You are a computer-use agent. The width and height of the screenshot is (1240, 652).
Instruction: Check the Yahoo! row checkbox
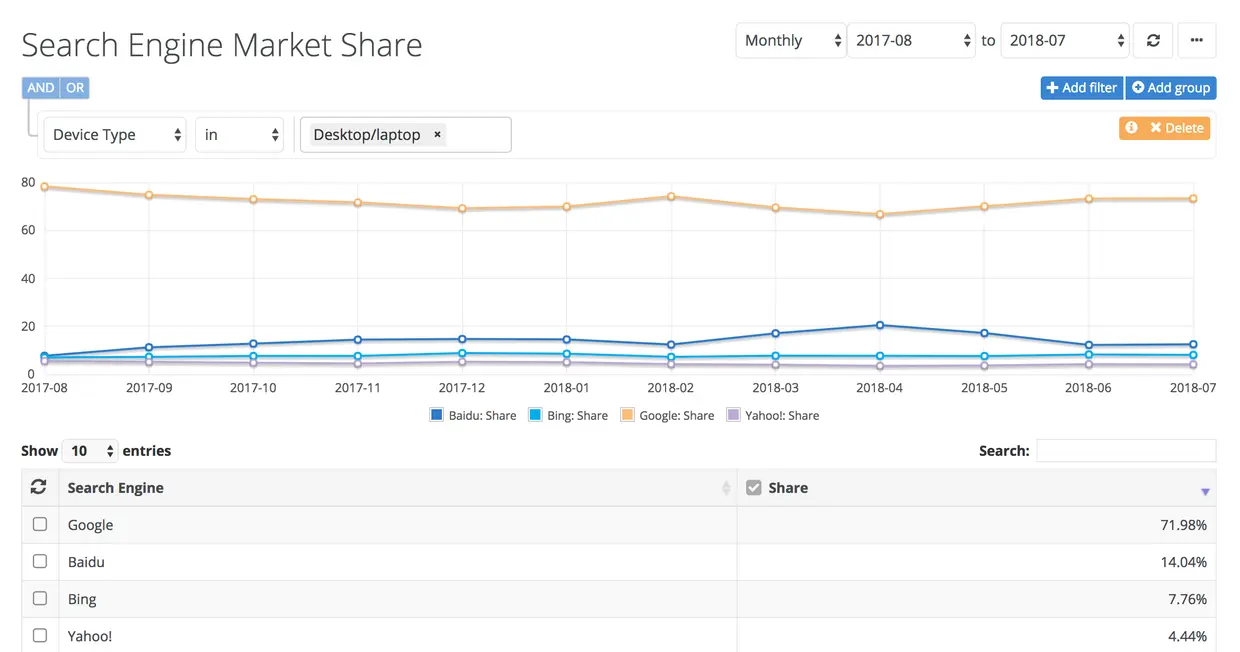[40, 635]
